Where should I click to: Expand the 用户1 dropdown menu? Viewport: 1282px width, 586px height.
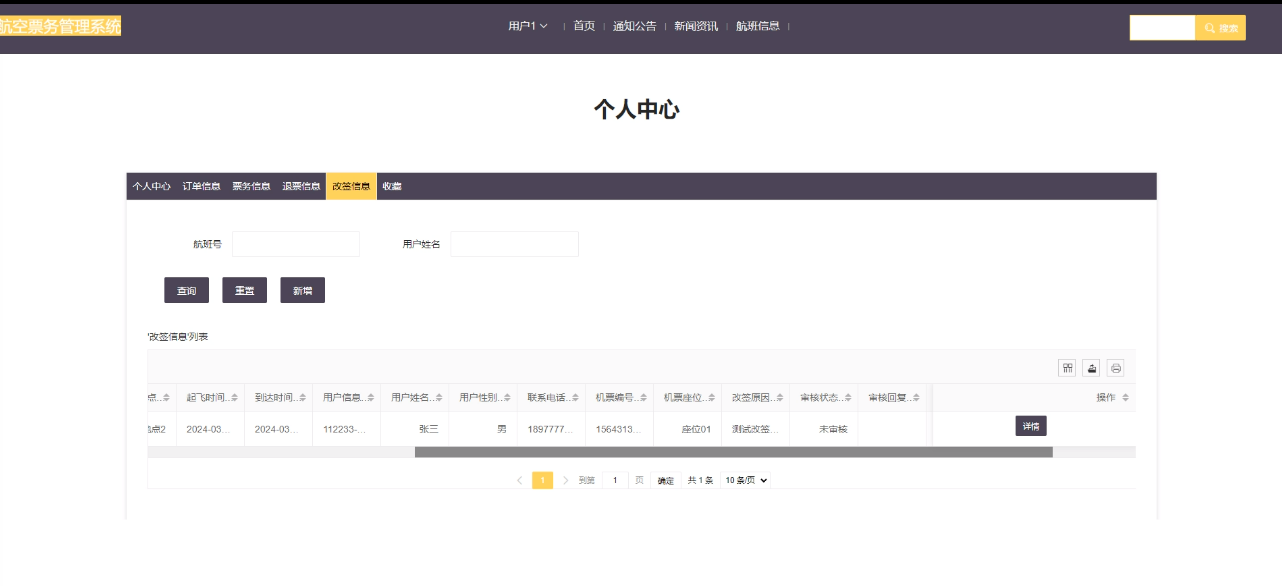(528, 26)
